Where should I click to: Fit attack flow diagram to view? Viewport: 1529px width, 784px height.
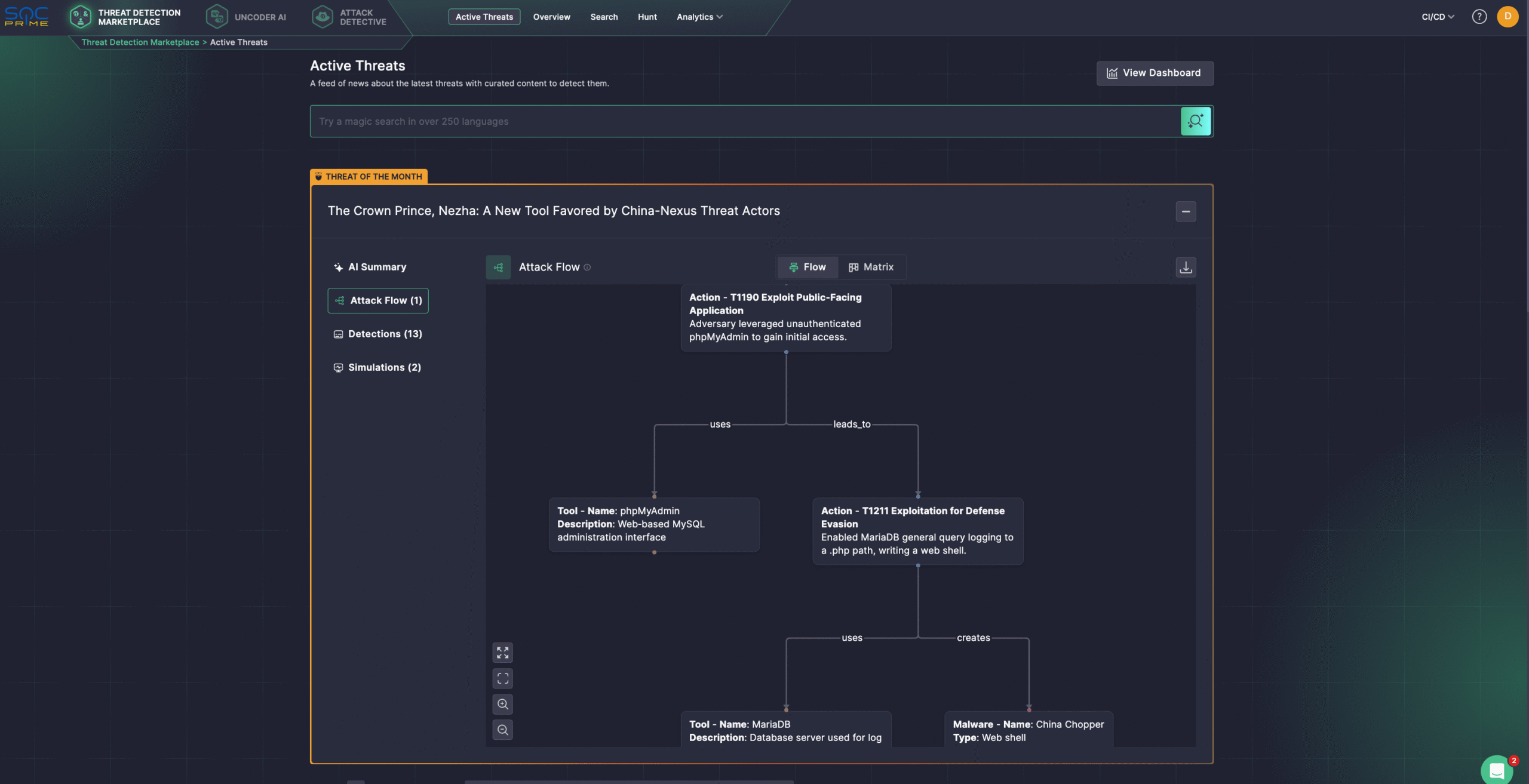coord(502,678)
